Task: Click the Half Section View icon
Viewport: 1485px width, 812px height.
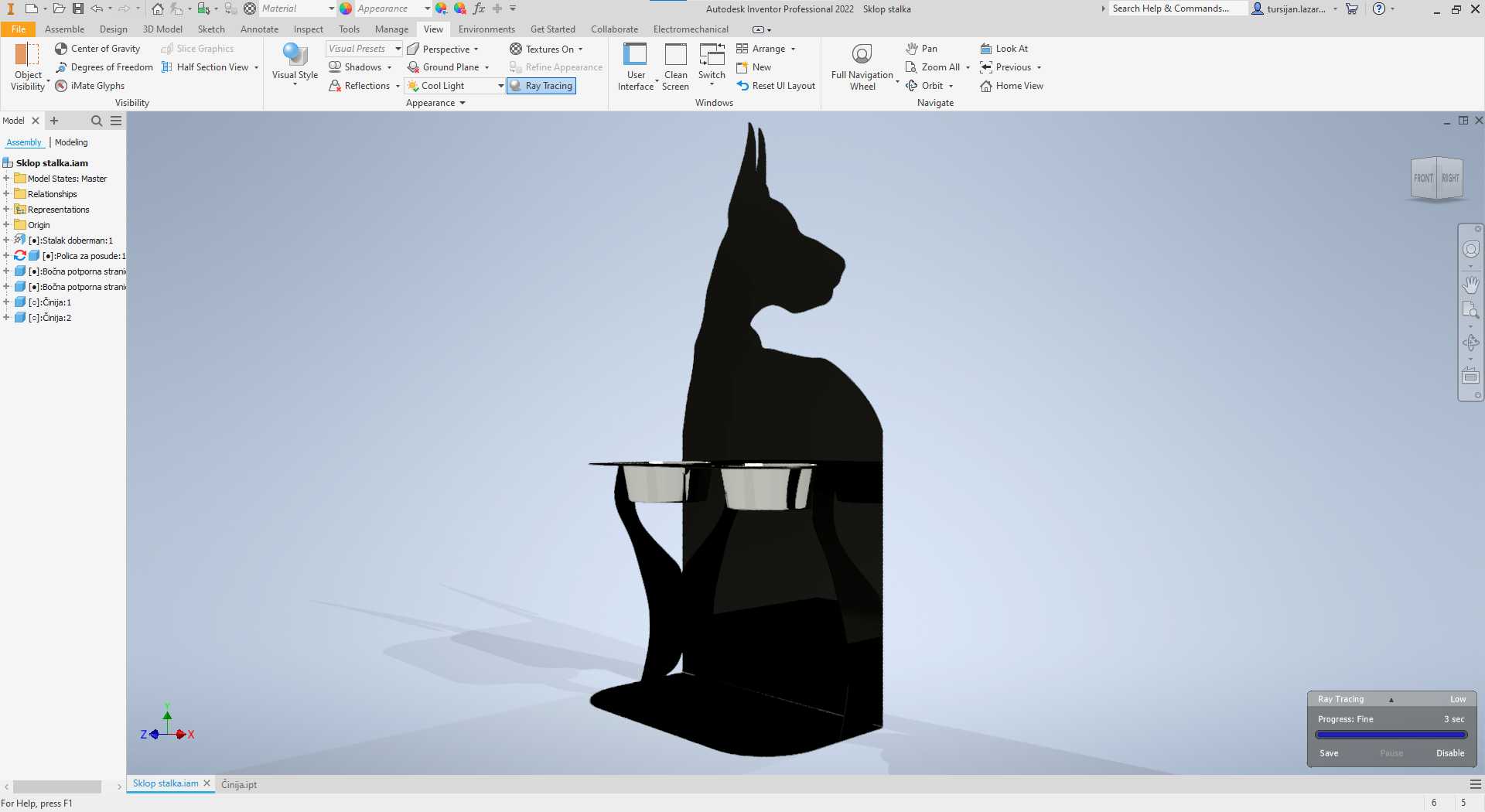Action: [166, 67]
